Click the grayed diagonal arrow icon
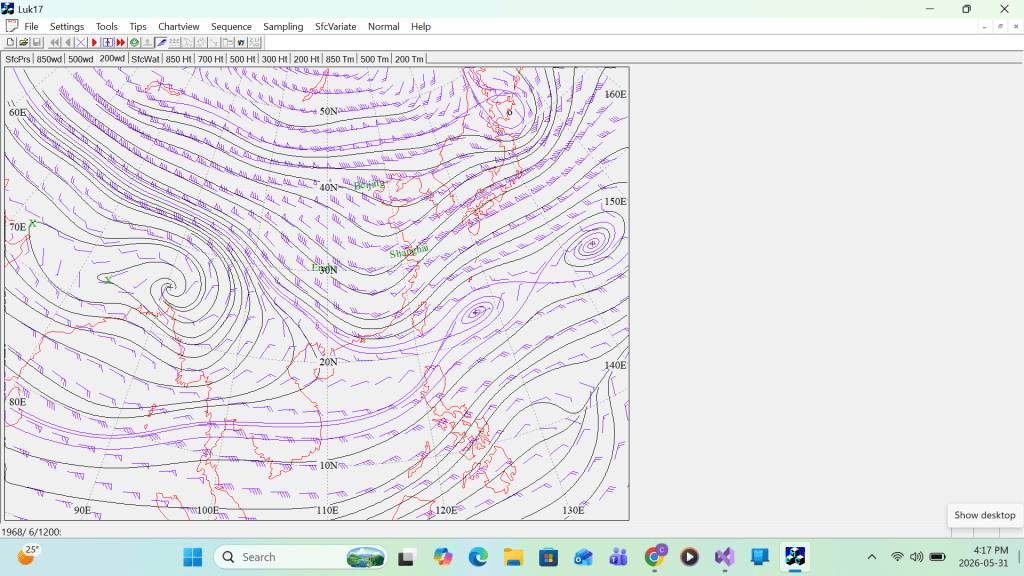Image resolution: width=1024 pixels, height=576 pixels. 214,42
